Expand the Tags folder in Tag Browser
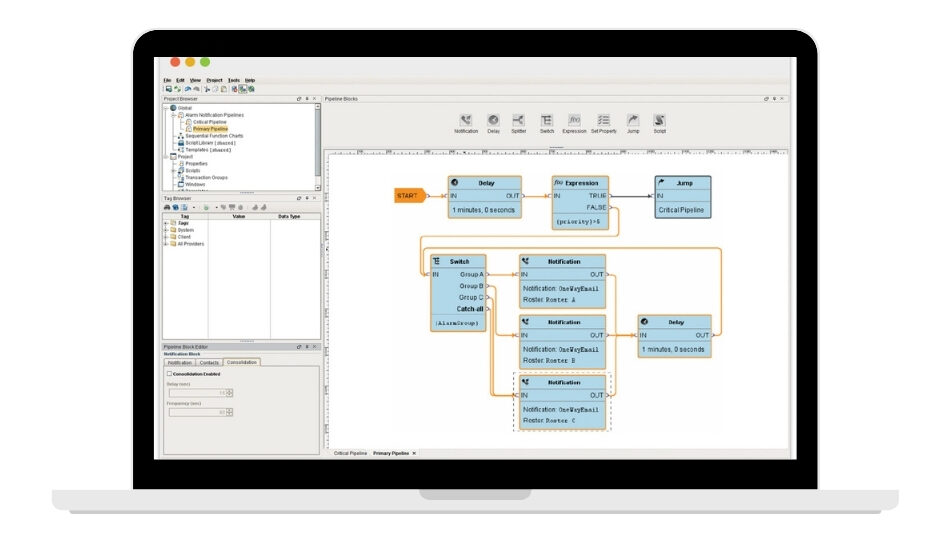950x541 pixels. [x=165, y=223]
